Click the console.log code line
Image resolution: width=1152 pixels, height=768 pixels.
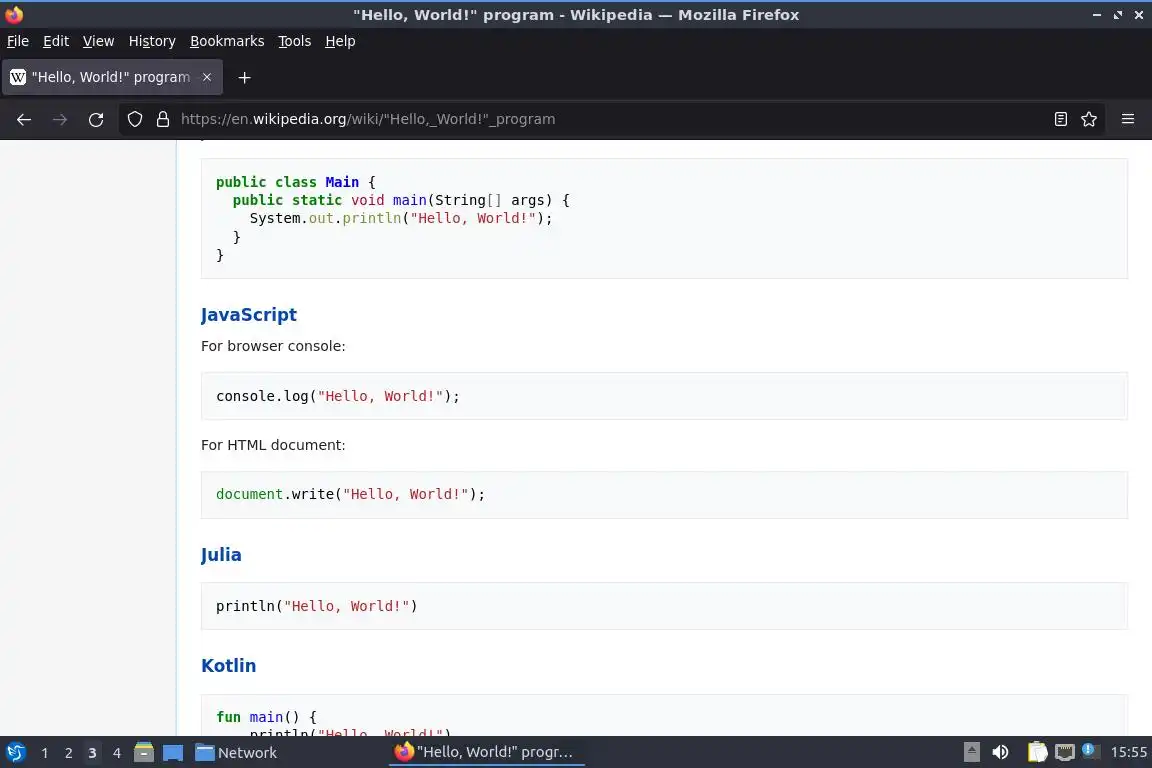pos(338,396)
